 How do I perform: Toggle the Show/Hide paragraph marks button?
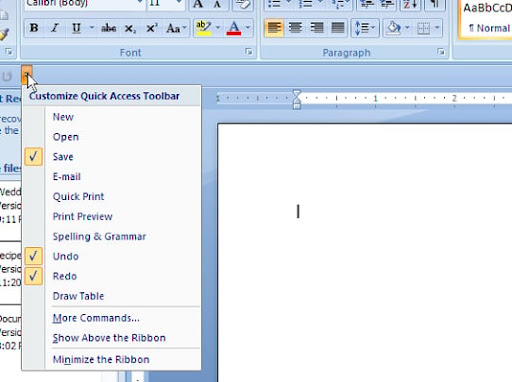435,4
